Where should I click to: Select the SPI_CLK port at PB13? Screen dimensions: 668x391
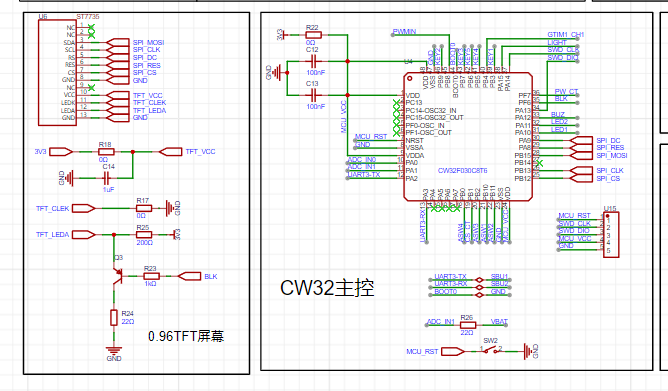(x=581, y=170)
